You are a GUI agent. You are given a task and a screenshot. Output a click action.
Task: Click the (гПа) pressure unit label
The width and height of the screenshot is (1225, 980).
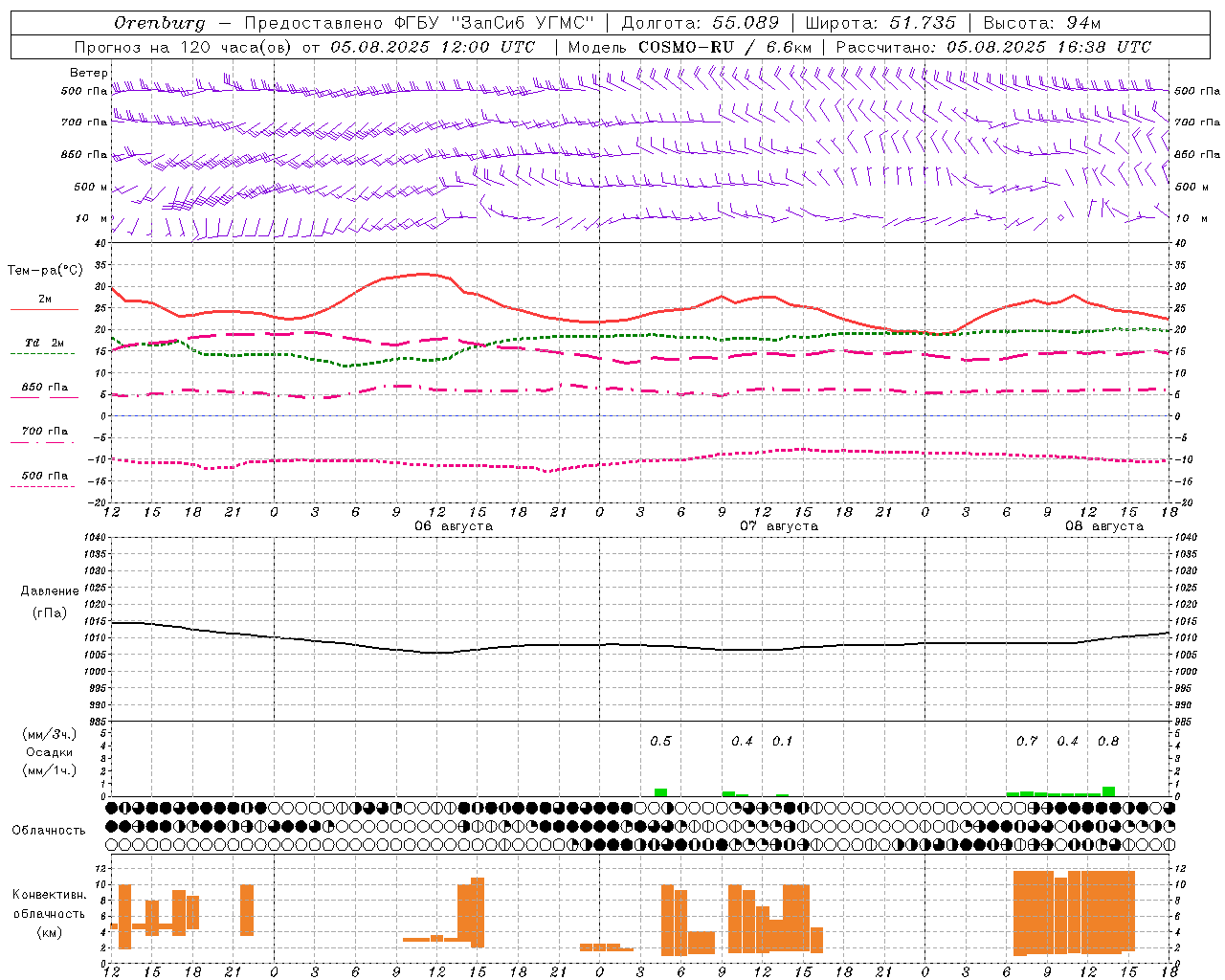(50, 612)
